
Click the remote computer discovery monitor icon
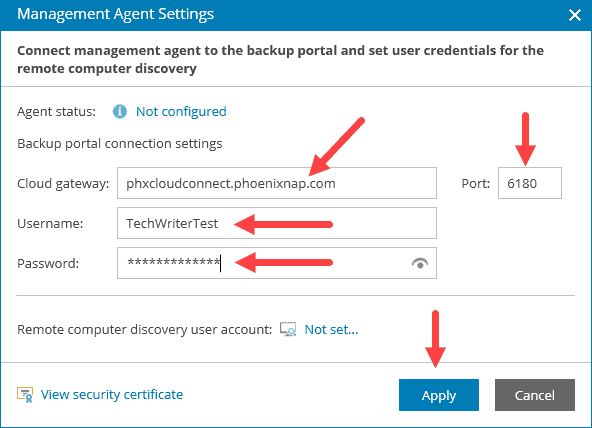(288, 329)
